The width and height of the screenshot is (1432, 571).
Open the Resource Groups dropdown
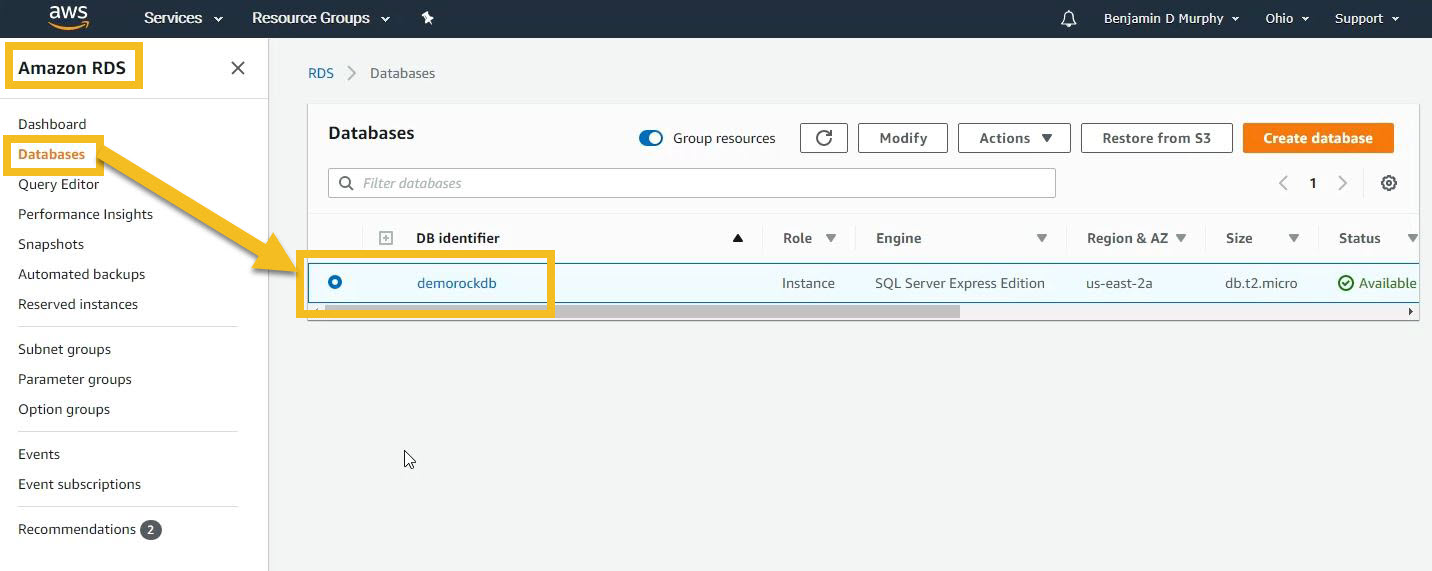point(321,18)
